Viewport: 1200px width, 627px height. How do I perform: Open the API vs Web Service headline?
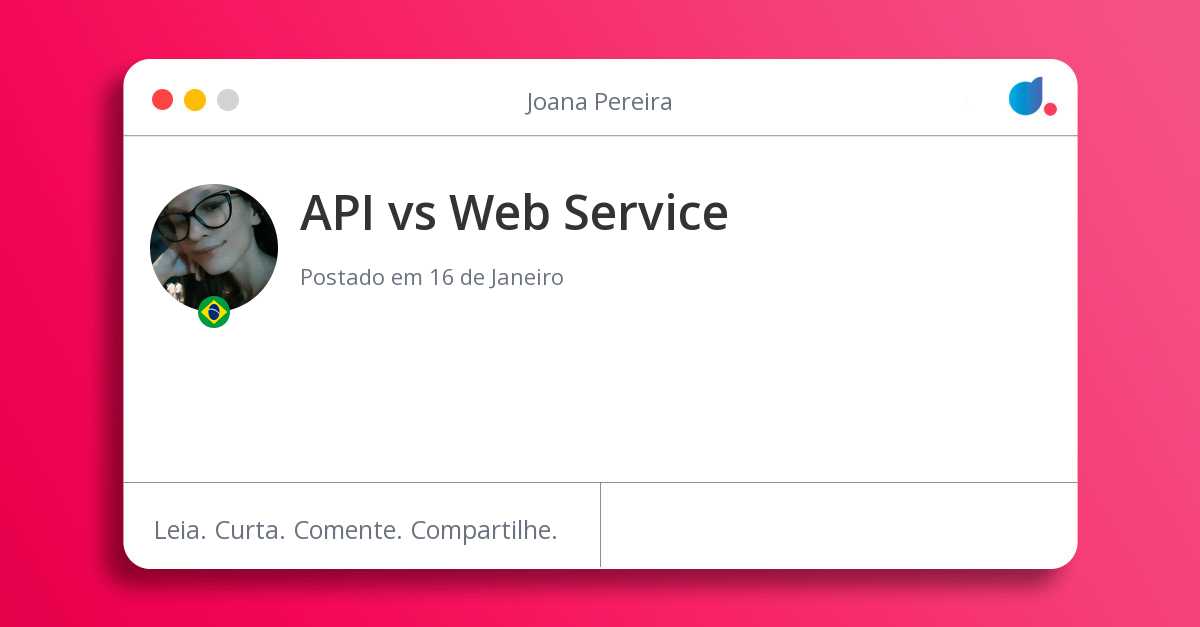pos(514,212)
